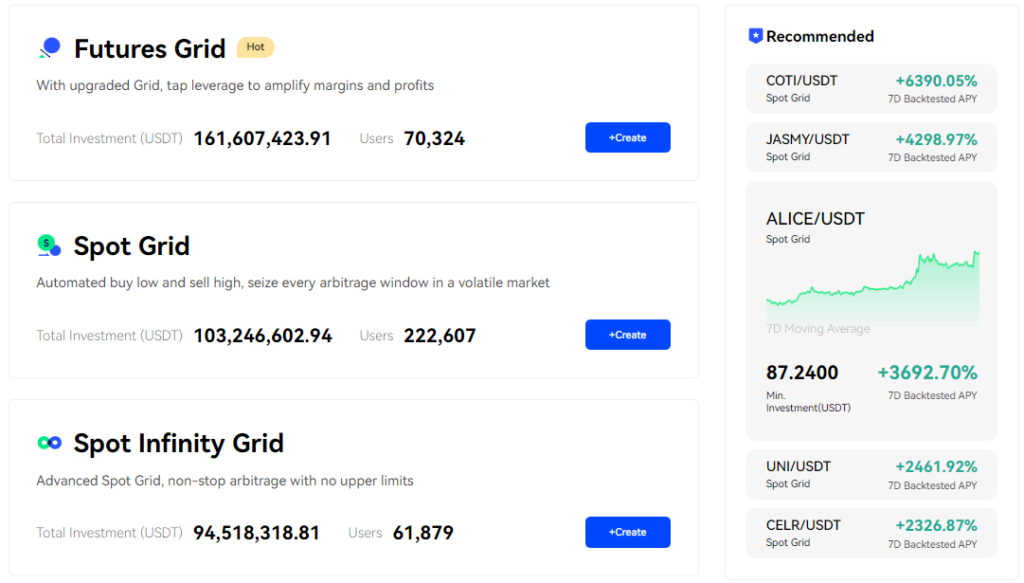1024x583 pixels.
Task: Open the JASMY/USDT recommended strategy
Action: [870, 147]
